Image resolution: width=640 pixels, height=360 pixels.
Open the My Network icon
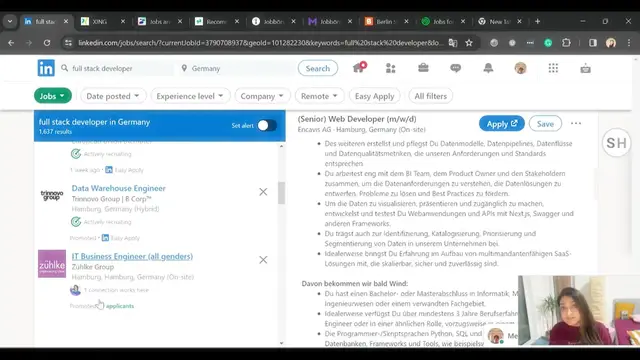point(391,68)
